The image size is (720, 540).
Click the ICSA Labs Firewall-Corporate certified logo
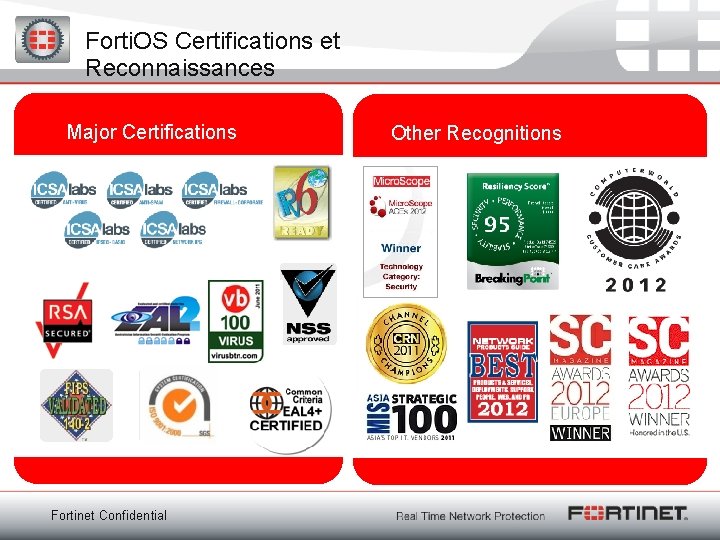tap(223, 190)
